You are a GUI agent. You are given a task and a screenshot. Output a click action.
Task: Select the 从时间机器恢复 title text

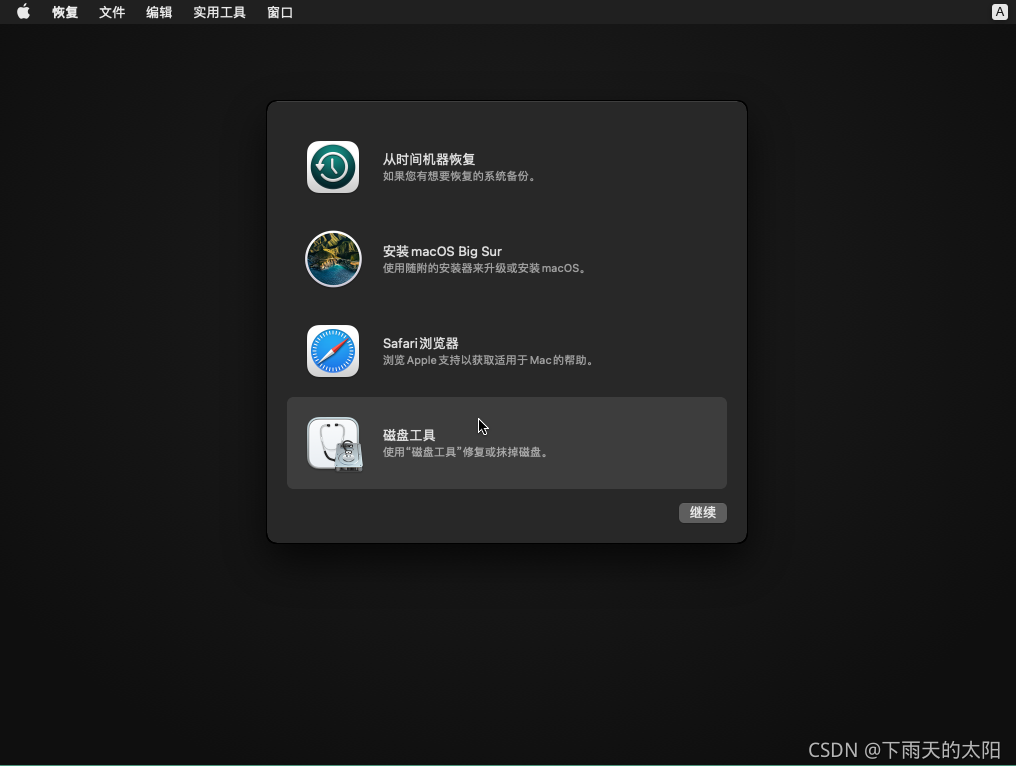tap(429, 159)
